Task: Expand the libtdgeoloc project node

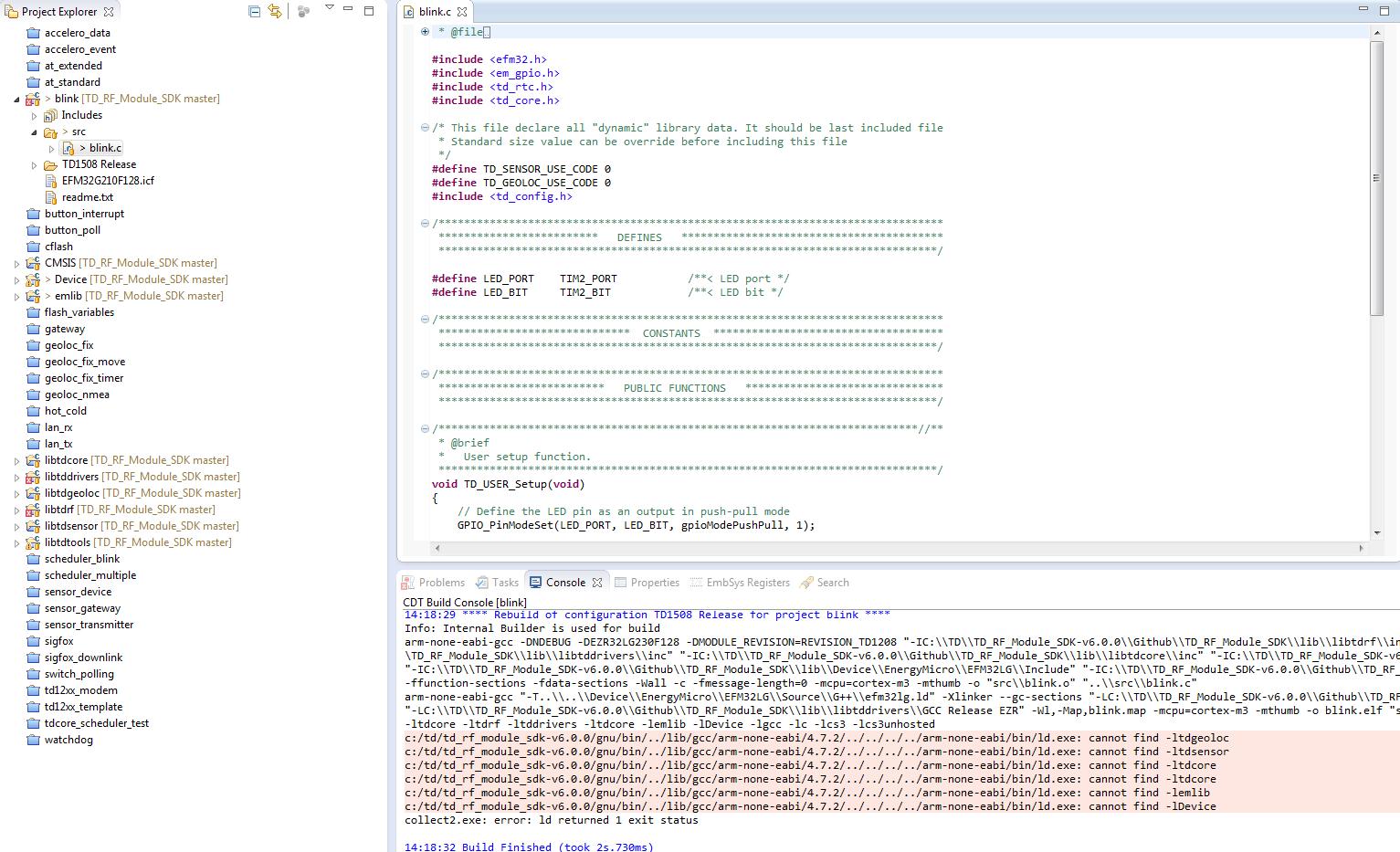Action: (x=16, y=494)
